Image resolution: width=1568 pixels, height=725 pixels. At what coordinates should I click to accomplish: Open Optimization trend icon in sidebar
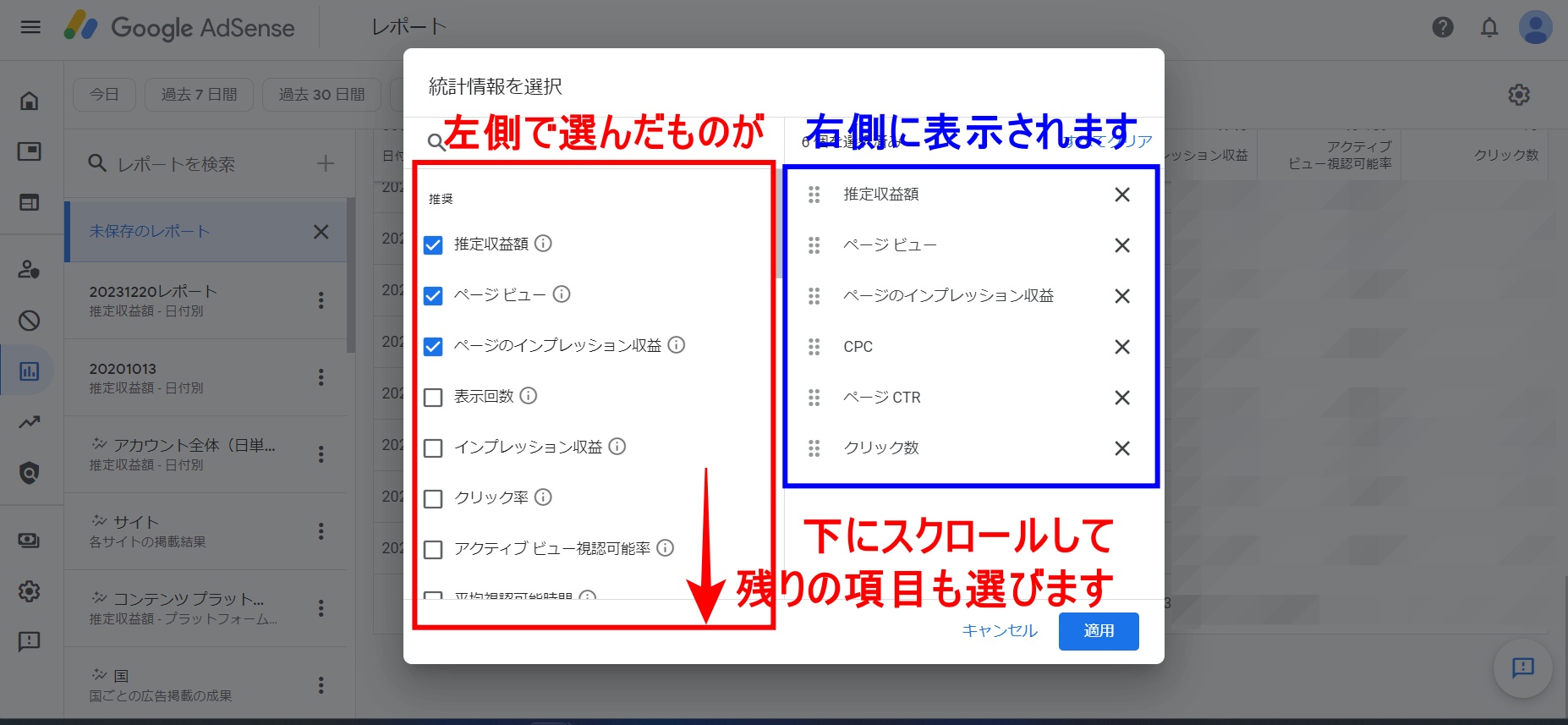(30, 421)
